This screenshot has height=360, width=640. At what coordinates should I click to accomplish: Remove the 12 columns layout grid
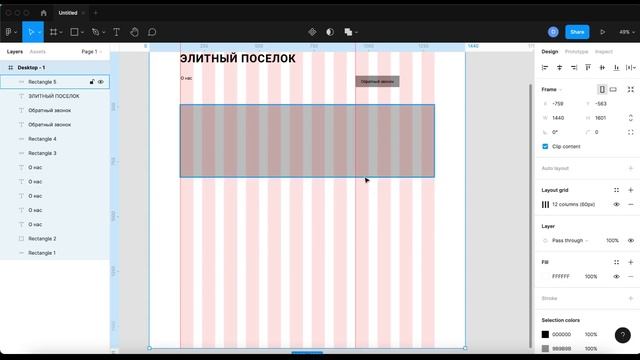point(631,204)
